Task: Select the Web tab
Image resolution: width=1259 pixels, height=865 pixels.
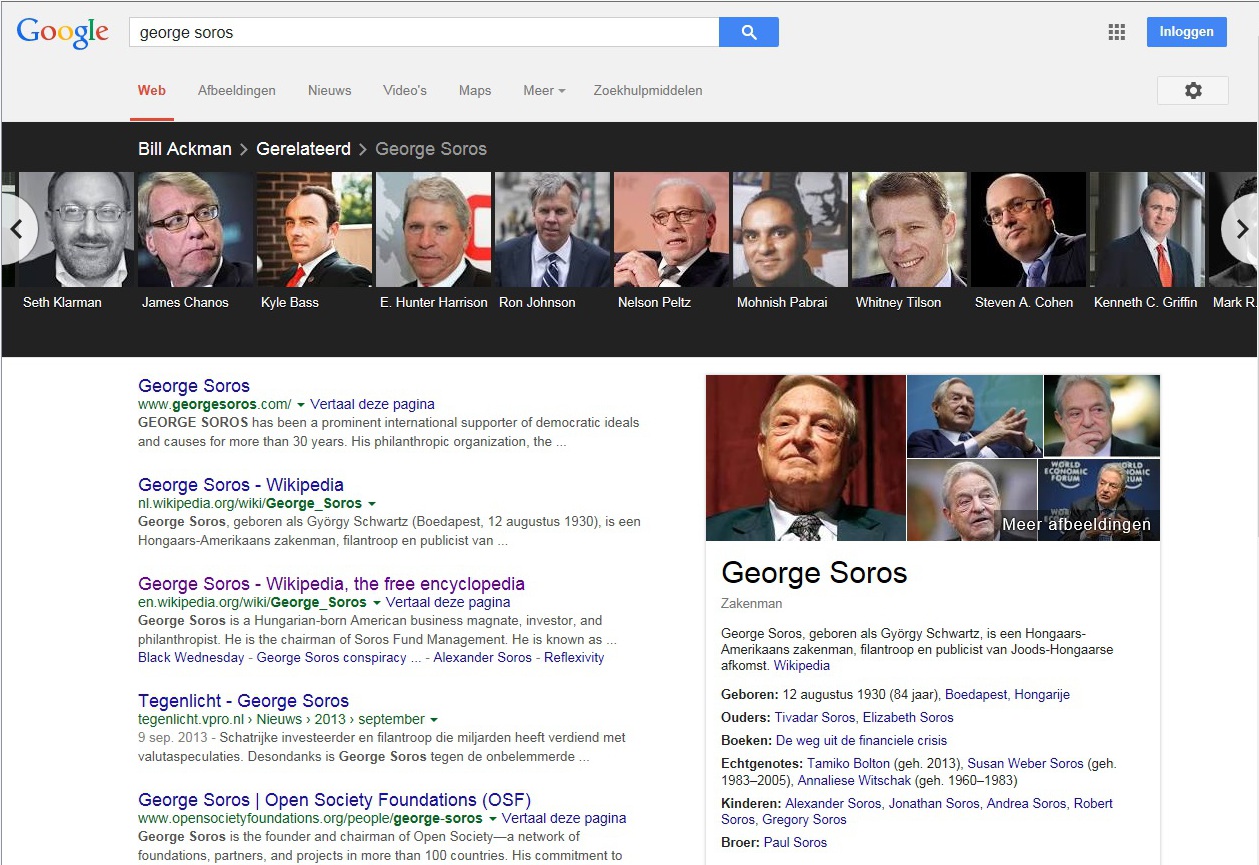Action: (x=152, y=90)
